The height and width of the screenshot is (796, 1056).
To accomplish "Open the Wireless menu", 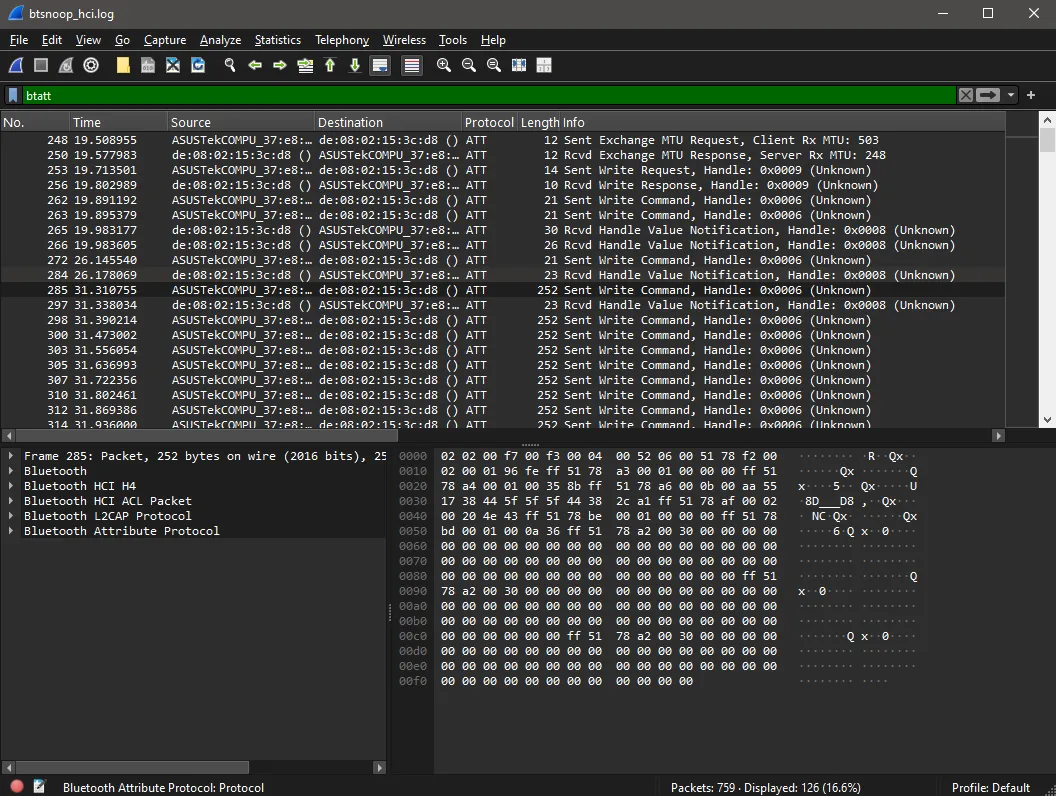I will pos(404,40).
